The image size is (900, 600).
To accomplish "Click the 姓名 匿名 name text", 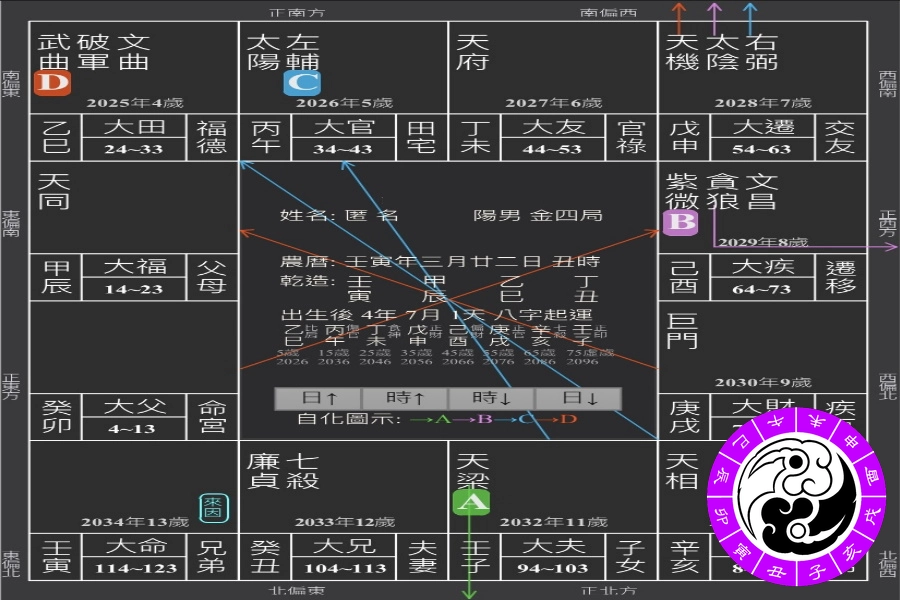I will tap(340, 215).
